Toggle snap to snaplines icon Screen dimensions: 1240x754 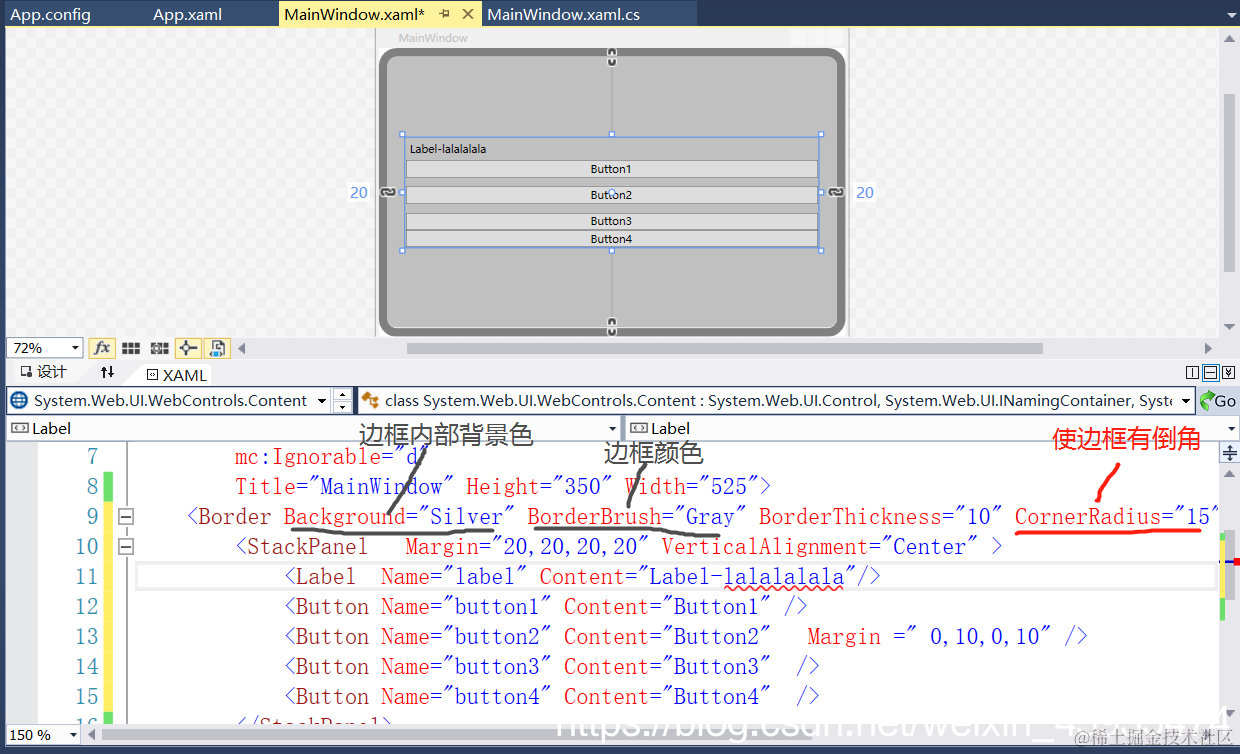tap(188, 348)
